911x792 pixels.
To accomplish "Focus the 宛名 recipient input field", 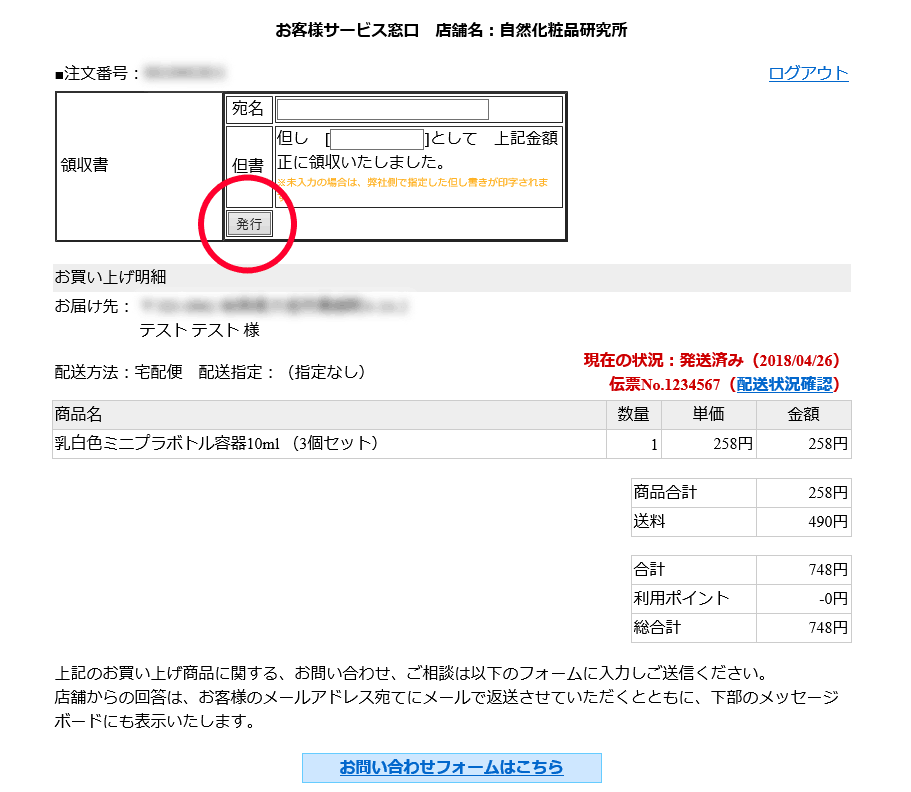I will point(383,109).
